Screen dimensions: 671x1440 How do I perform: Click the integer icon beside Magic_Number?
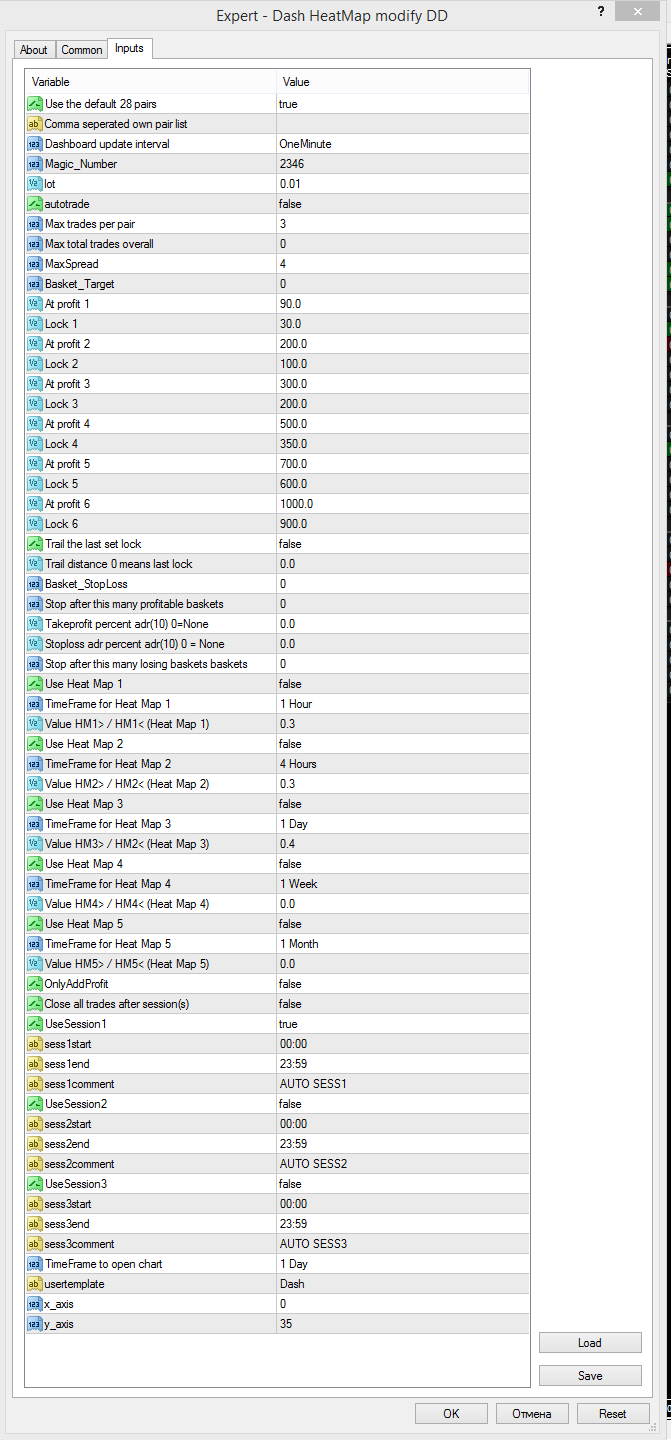(x=35, y=164)
